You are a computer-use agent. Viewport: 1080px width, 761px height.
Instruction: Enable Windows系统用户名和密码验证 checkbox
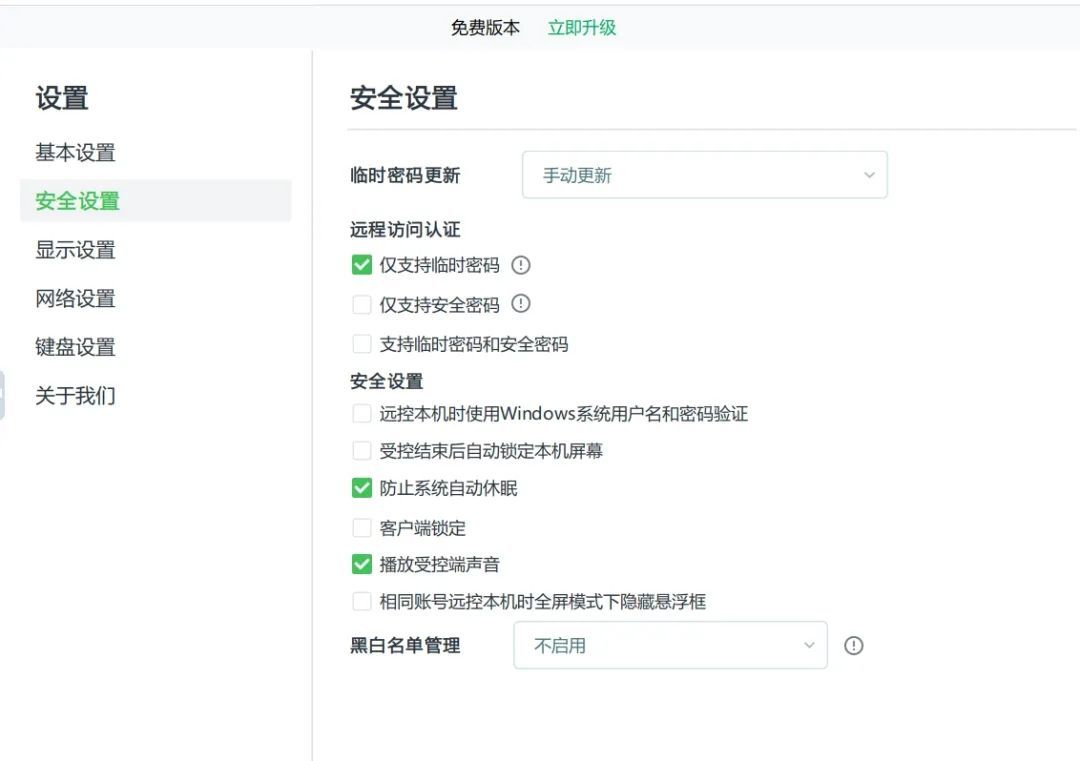coord(362,413)
